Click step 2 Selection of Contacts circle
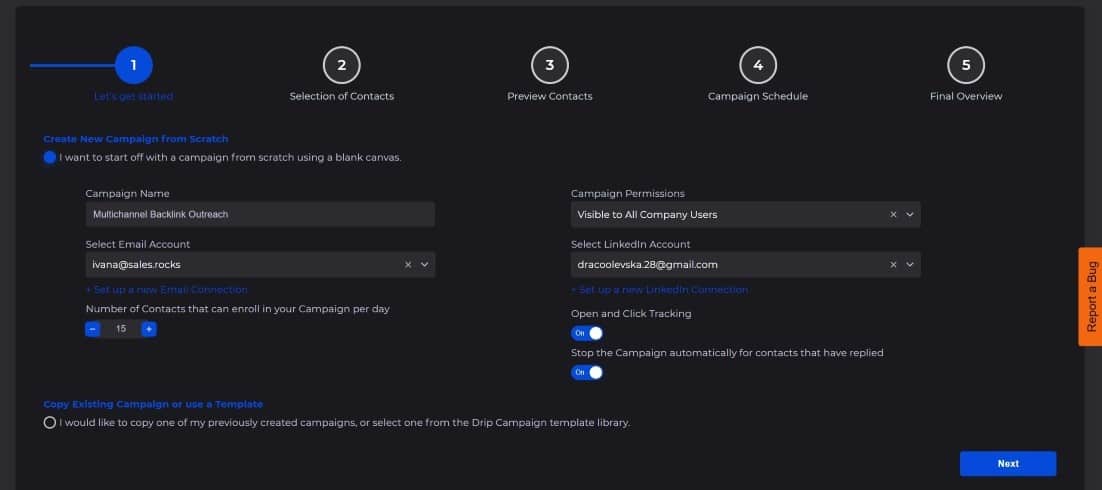This screenshot has height=490, width=1102. pyautogui.click(x=341, y=66)
